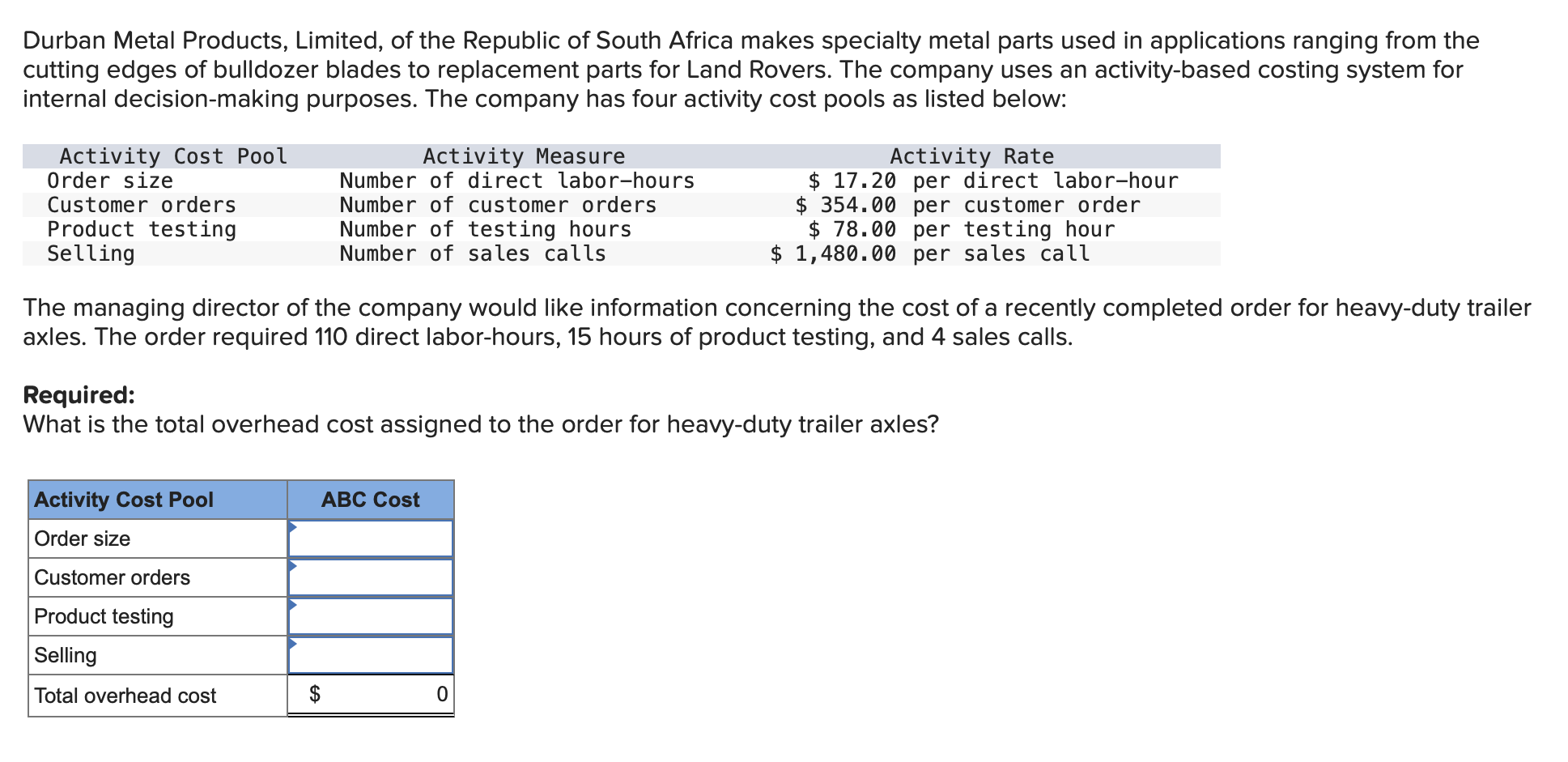Select the Selling row label
This screenshot has width=1568, height=762.
pos(65,654)
